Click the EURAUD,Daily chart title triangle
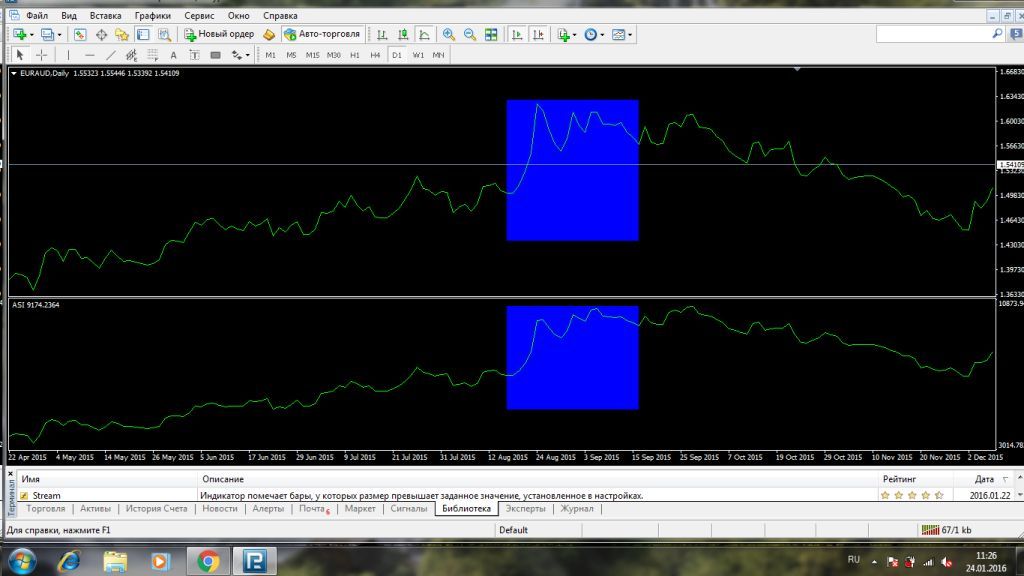The image size is (1024, 576). click(x=14, y=73)
